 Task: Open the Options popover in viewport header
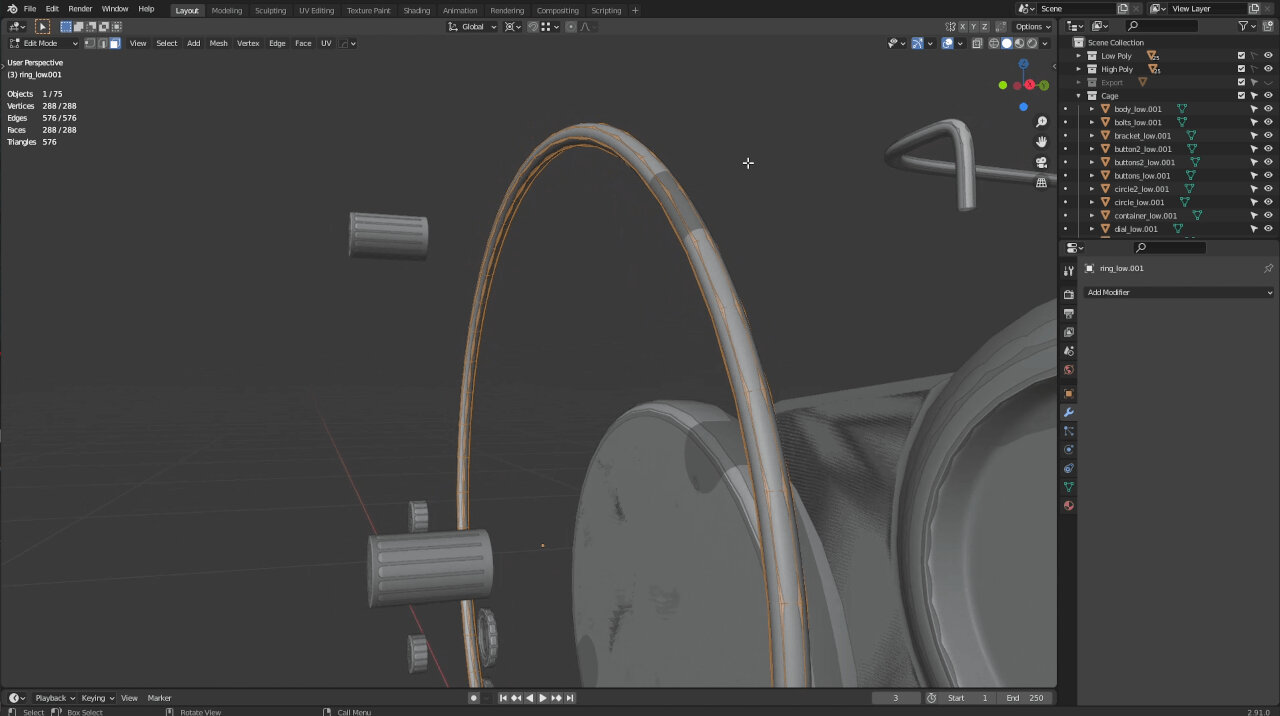pyautogui.click(x=1030, y=27)
